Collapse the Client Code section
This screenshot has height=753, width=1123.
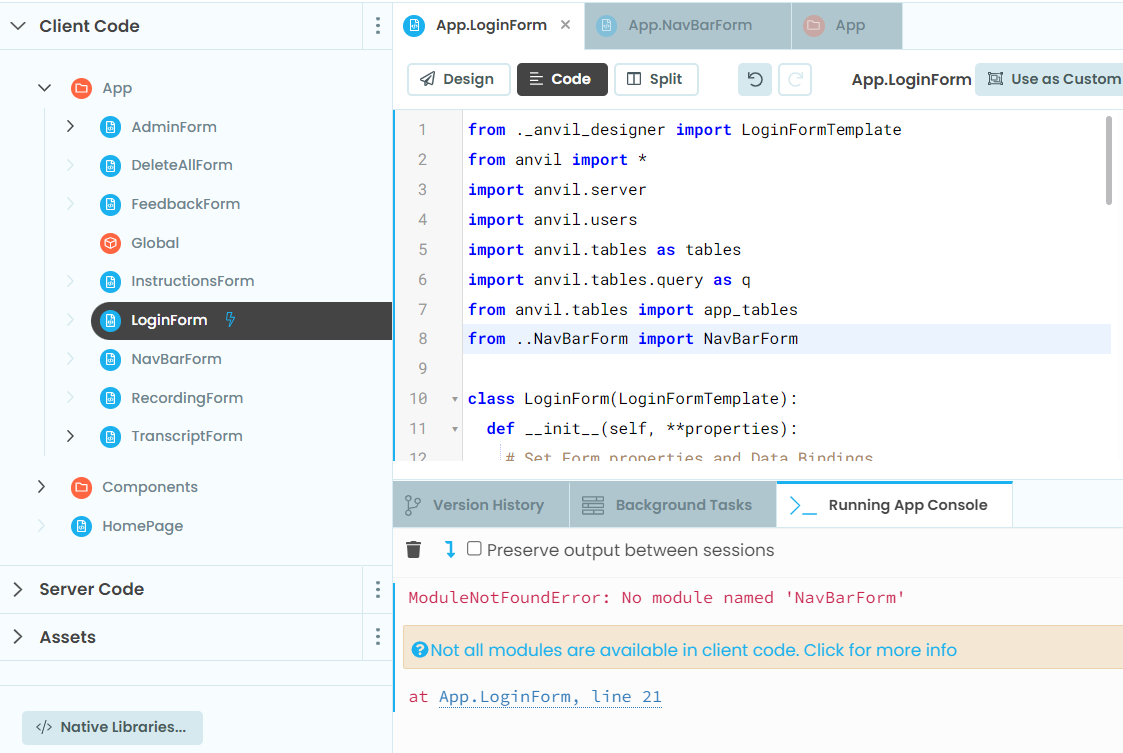[x=18, y=26]
